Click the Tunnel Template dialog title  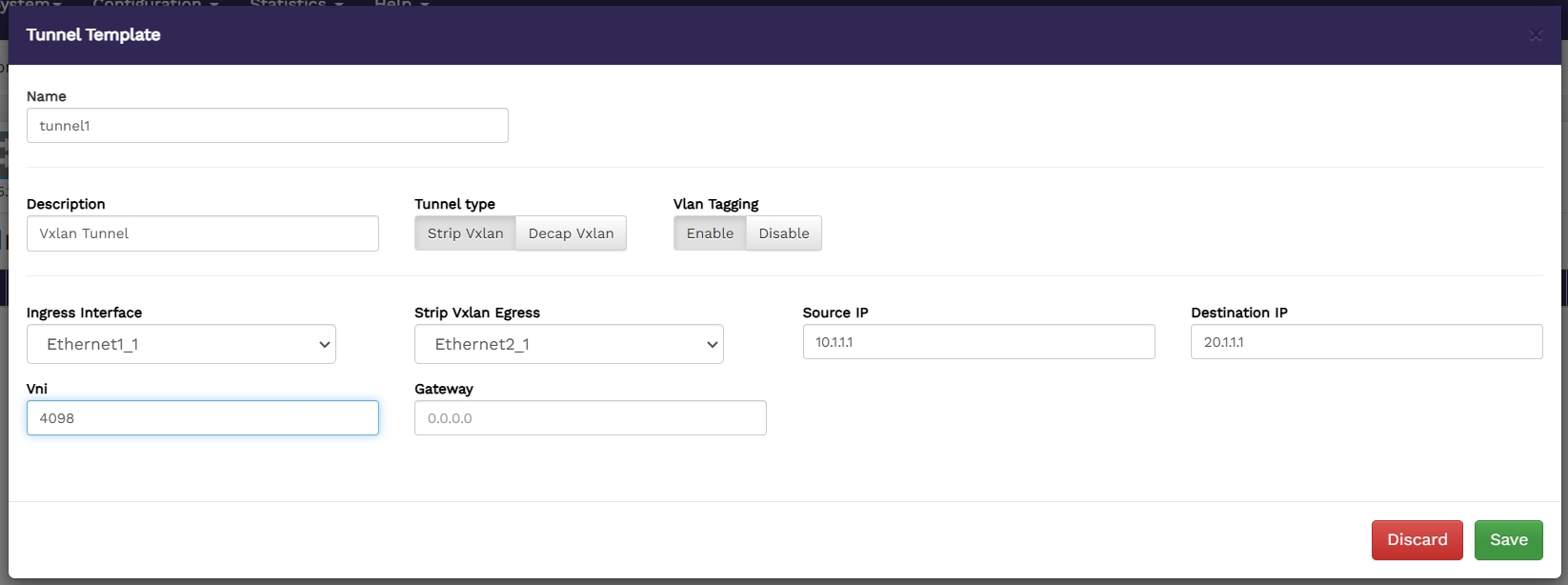[93, 35]
